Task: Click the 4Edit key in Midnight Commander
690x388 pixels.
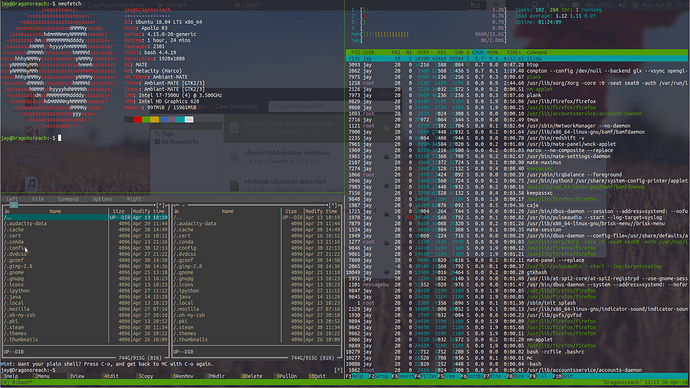Action: 111,376
